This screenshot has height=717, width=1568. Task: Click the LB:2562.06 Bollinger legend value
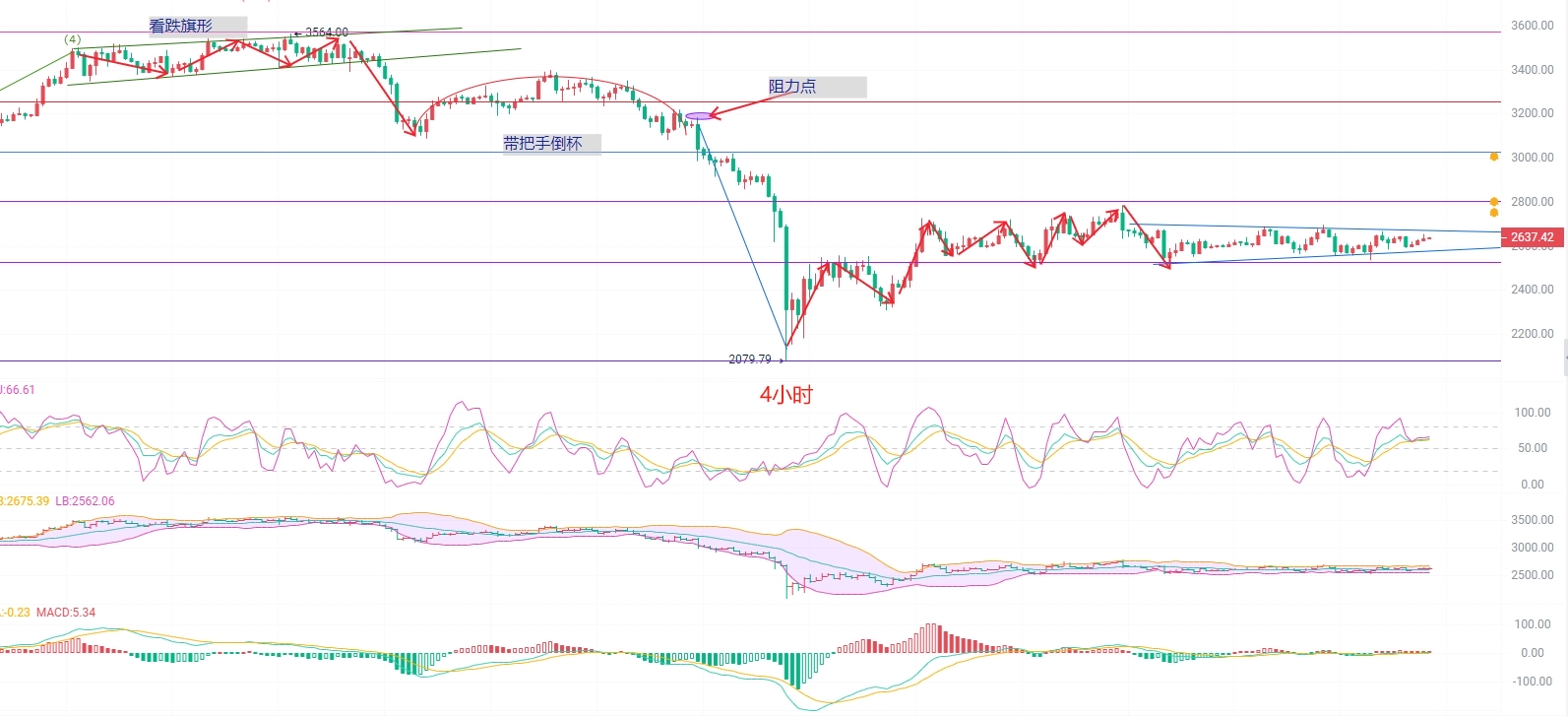point(85,501)
